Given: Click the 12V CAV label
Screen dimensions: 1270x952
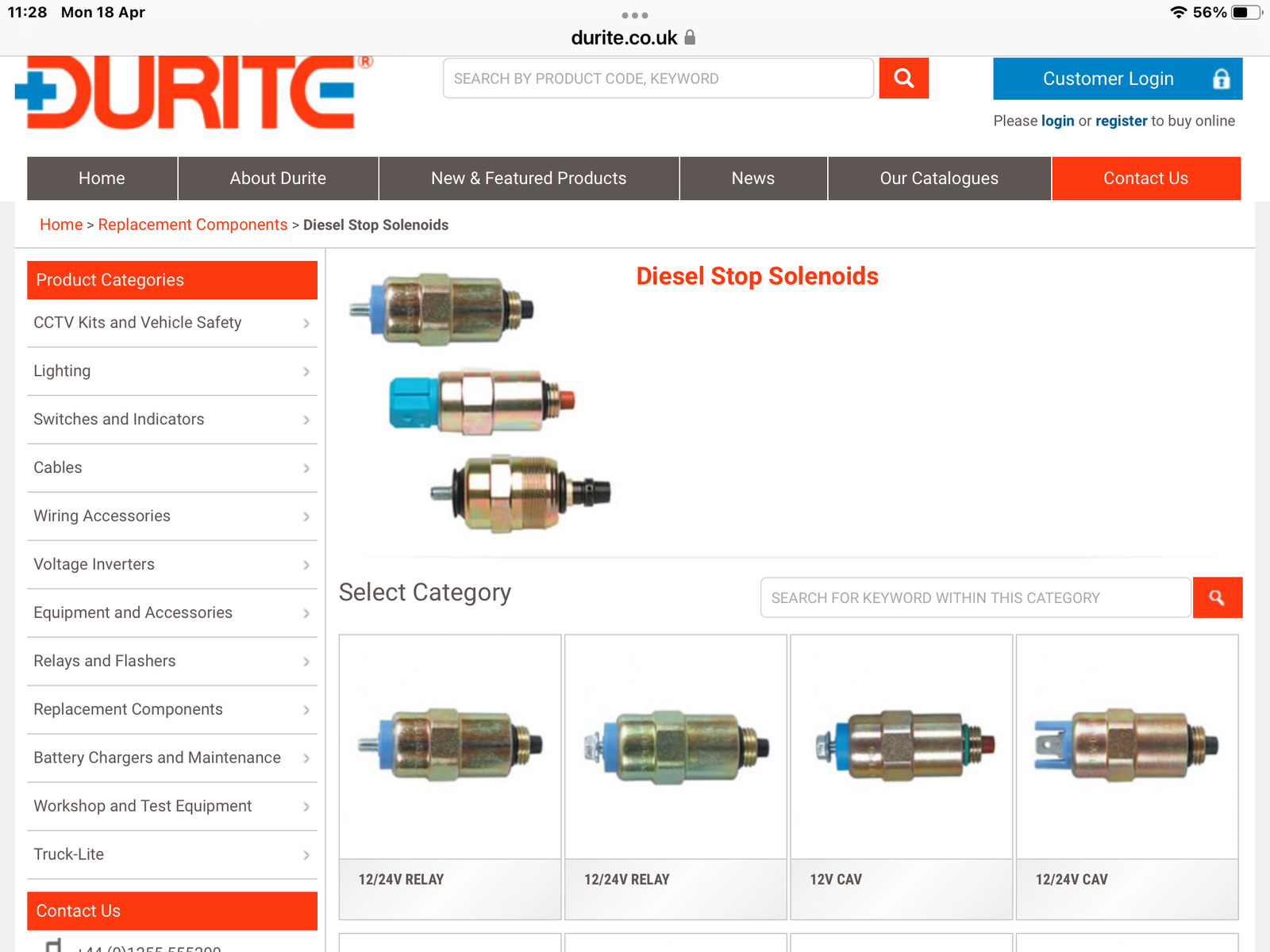Looking at the screenshot, I should [x=835, y=879].
